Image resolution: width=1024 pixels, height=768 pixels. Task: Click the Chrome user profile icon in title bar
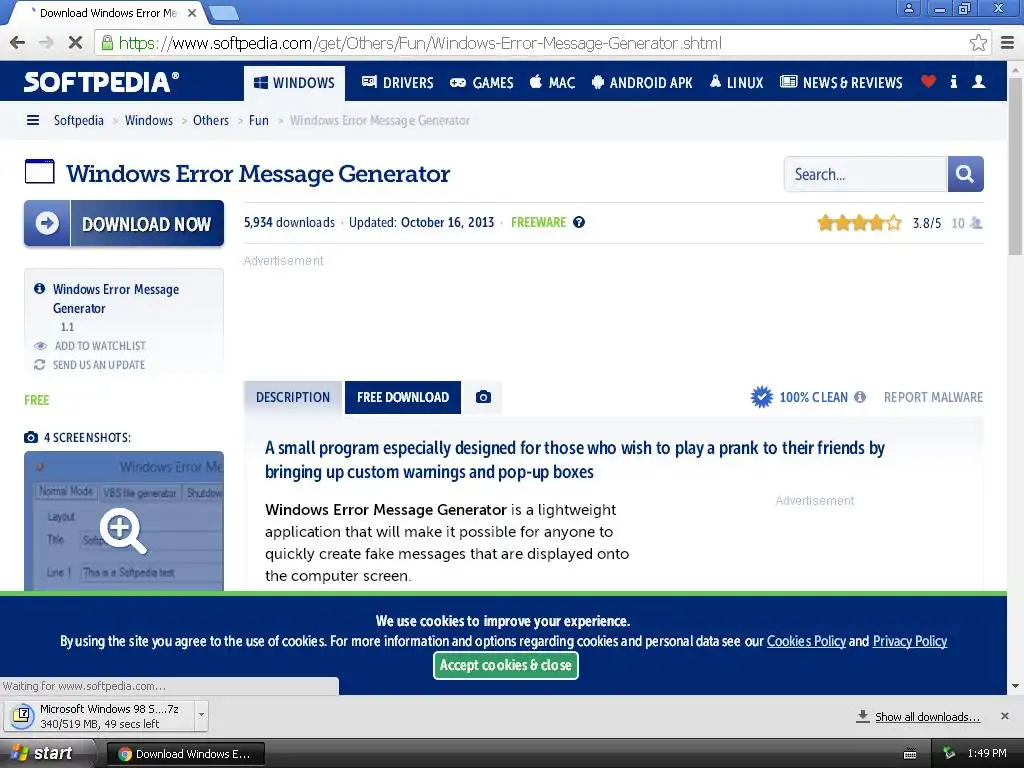click(x=908, y=8)
